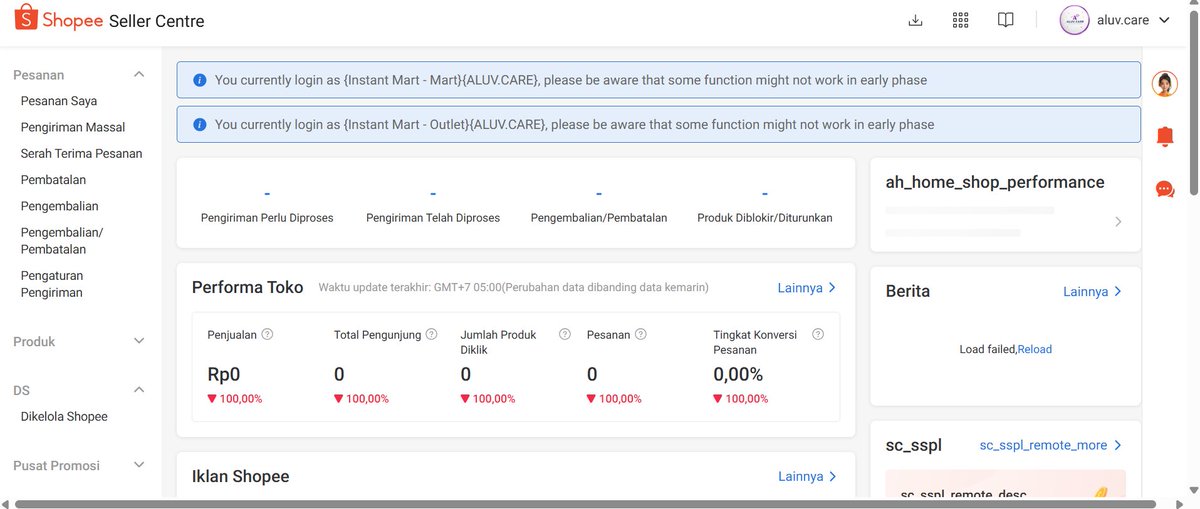This screenshot has height=509, width=1200.
Task: Open the chat bubble icon
Action: 1164,189
